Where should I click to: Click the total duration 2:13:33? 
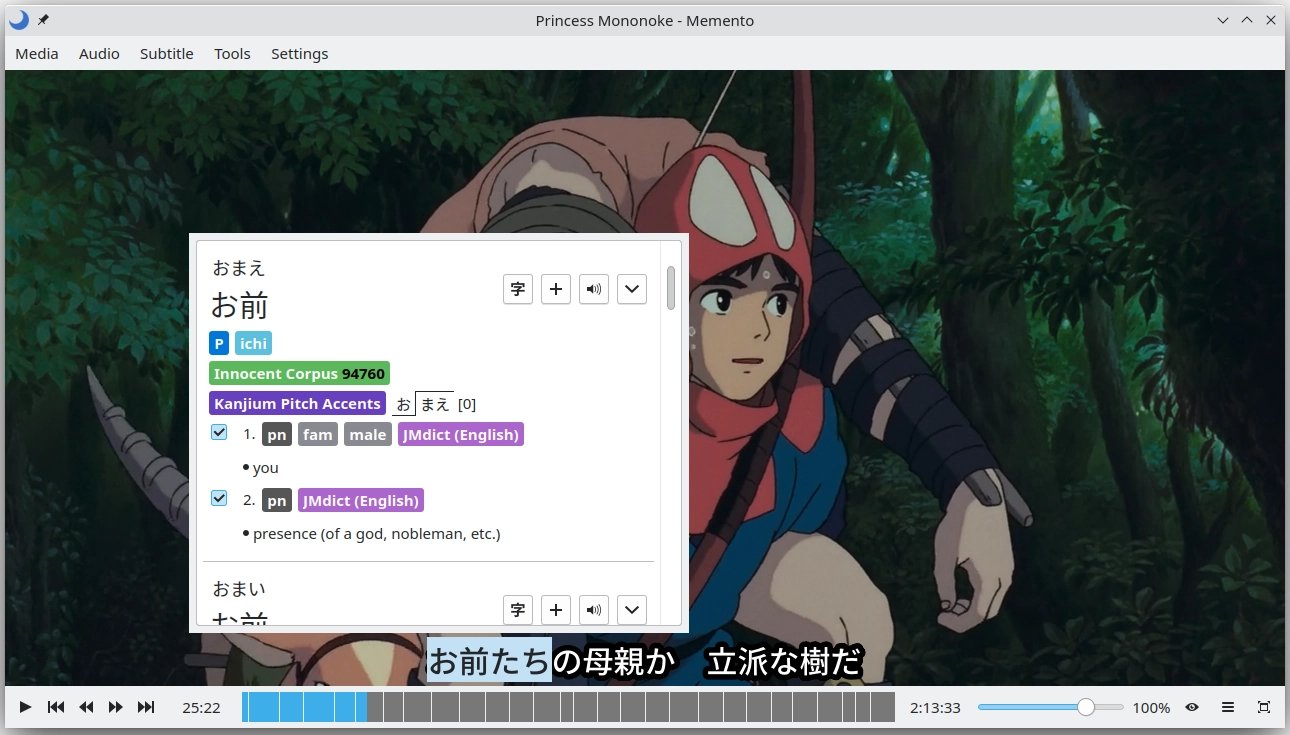[935, 708]
